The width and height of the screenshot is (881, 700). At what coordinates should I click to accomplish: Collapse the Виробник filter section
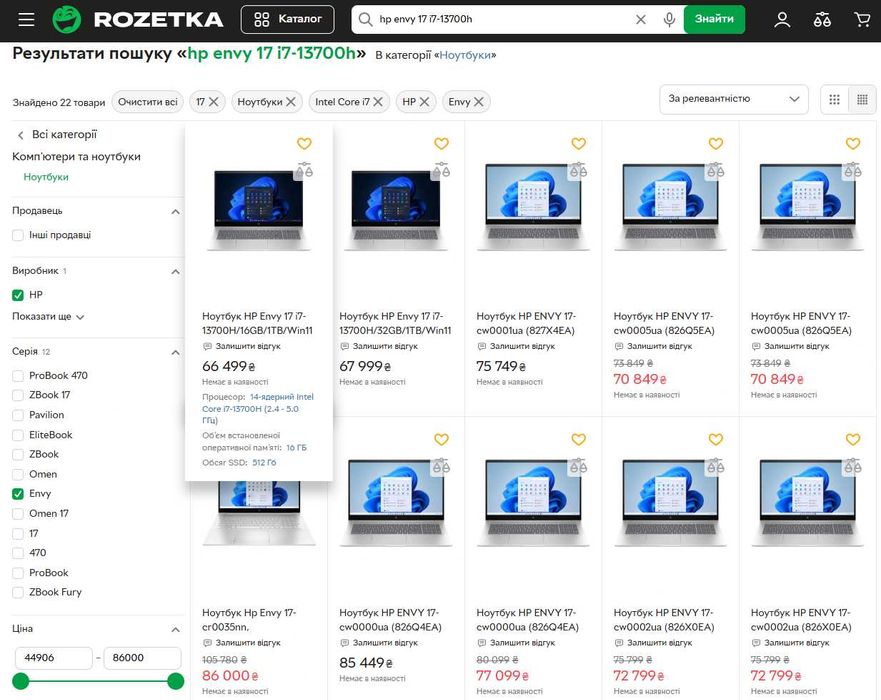point(175,271)
